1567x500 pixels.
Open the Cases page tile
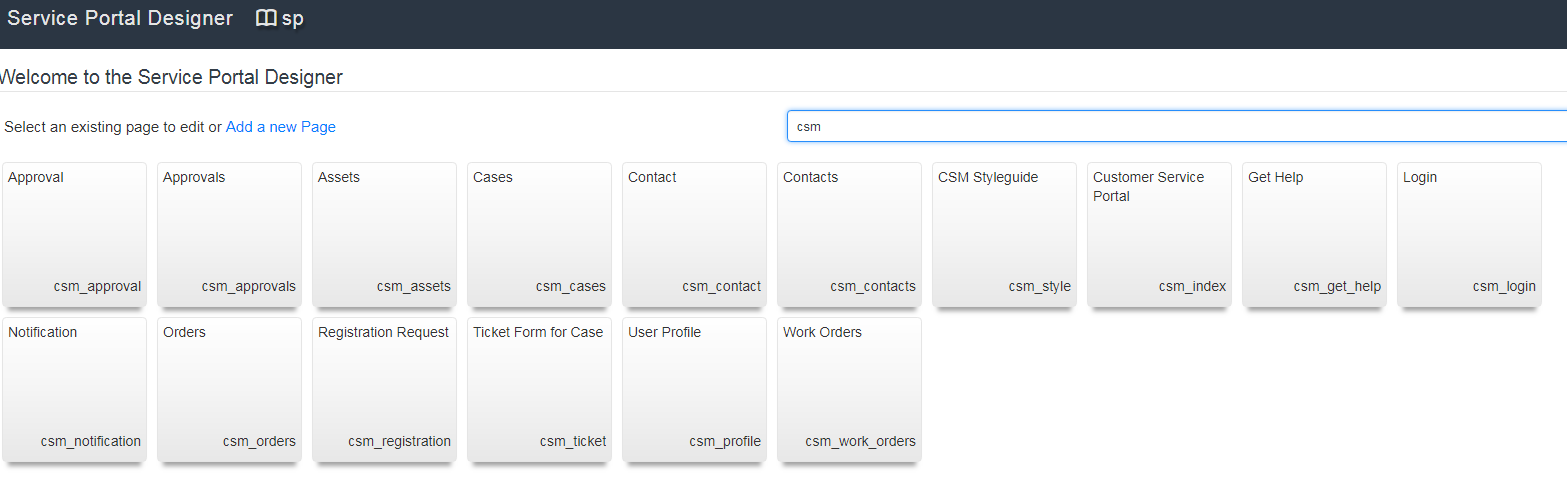tap(540, 235)
